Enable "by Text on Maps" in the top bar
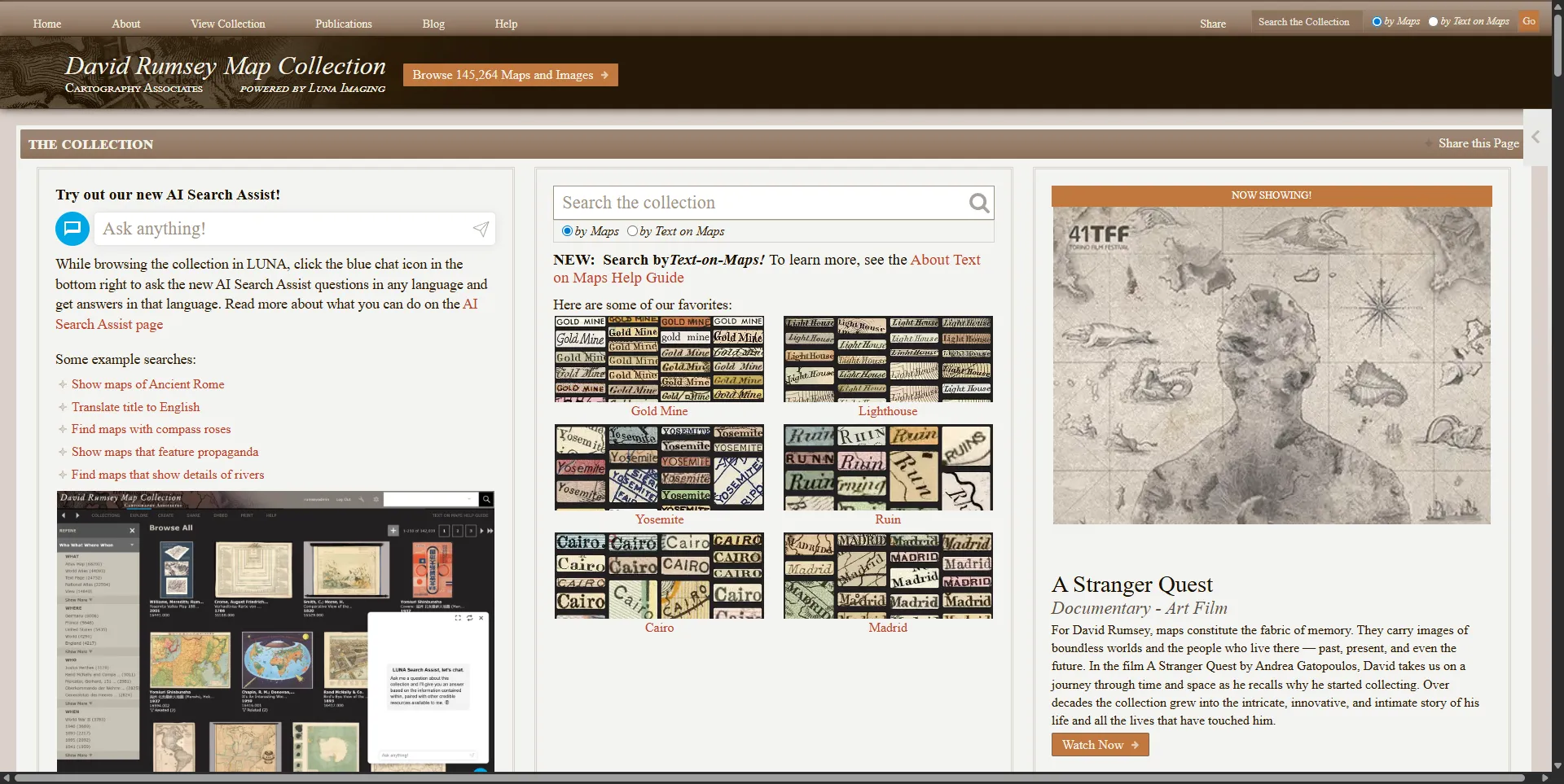This screenshot has height=784, width=1564. pyautogui.click(x=1433, y=21)
